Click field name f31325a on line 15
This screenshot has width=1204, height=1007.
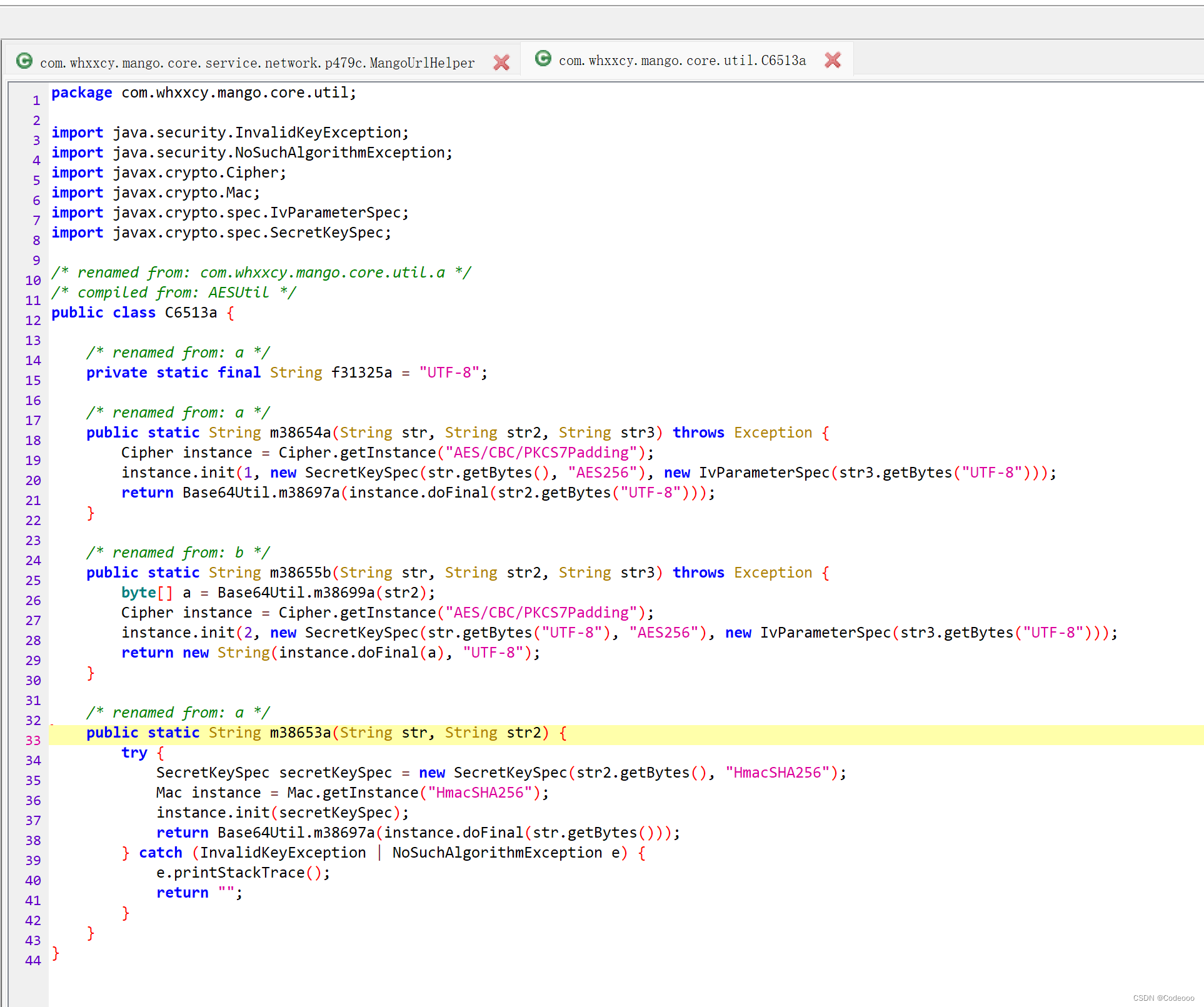[x=361, y=373]
